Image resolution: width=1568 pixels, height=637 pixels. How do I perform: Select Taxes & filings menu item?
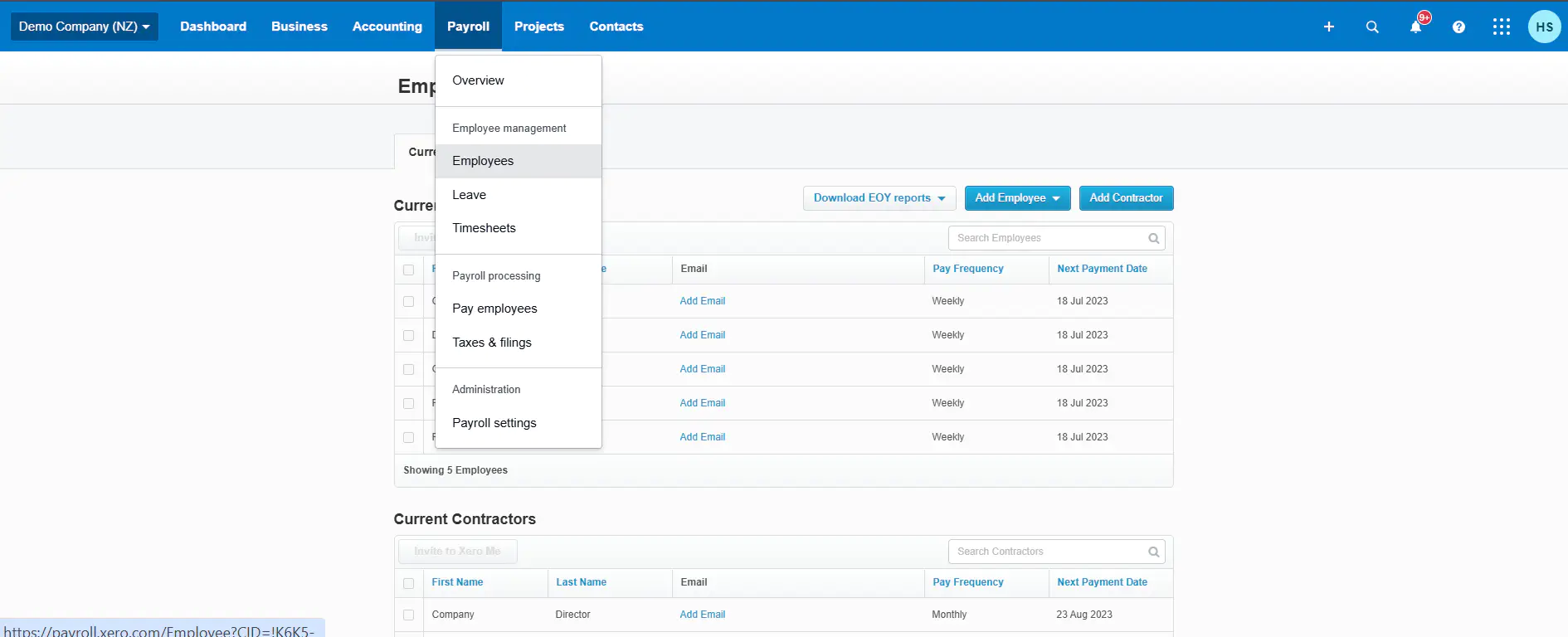519,343
